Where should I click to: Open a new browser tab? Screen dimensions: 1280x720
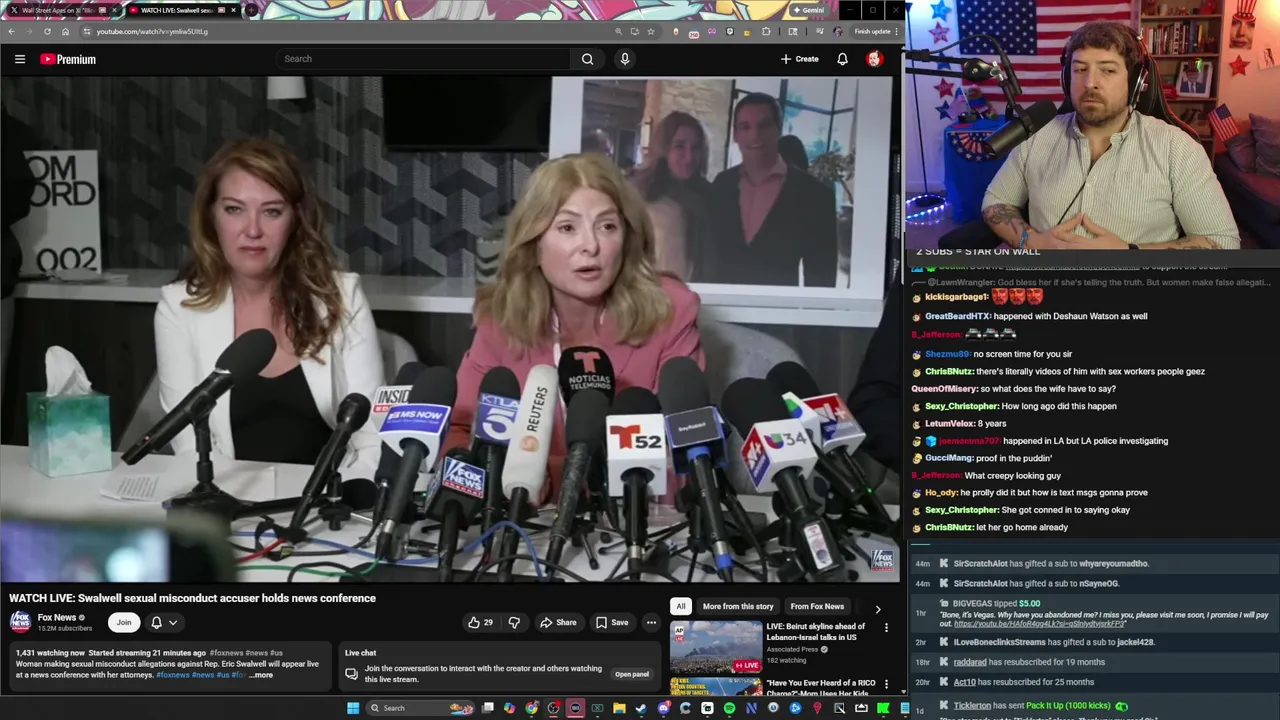point(252,10)
